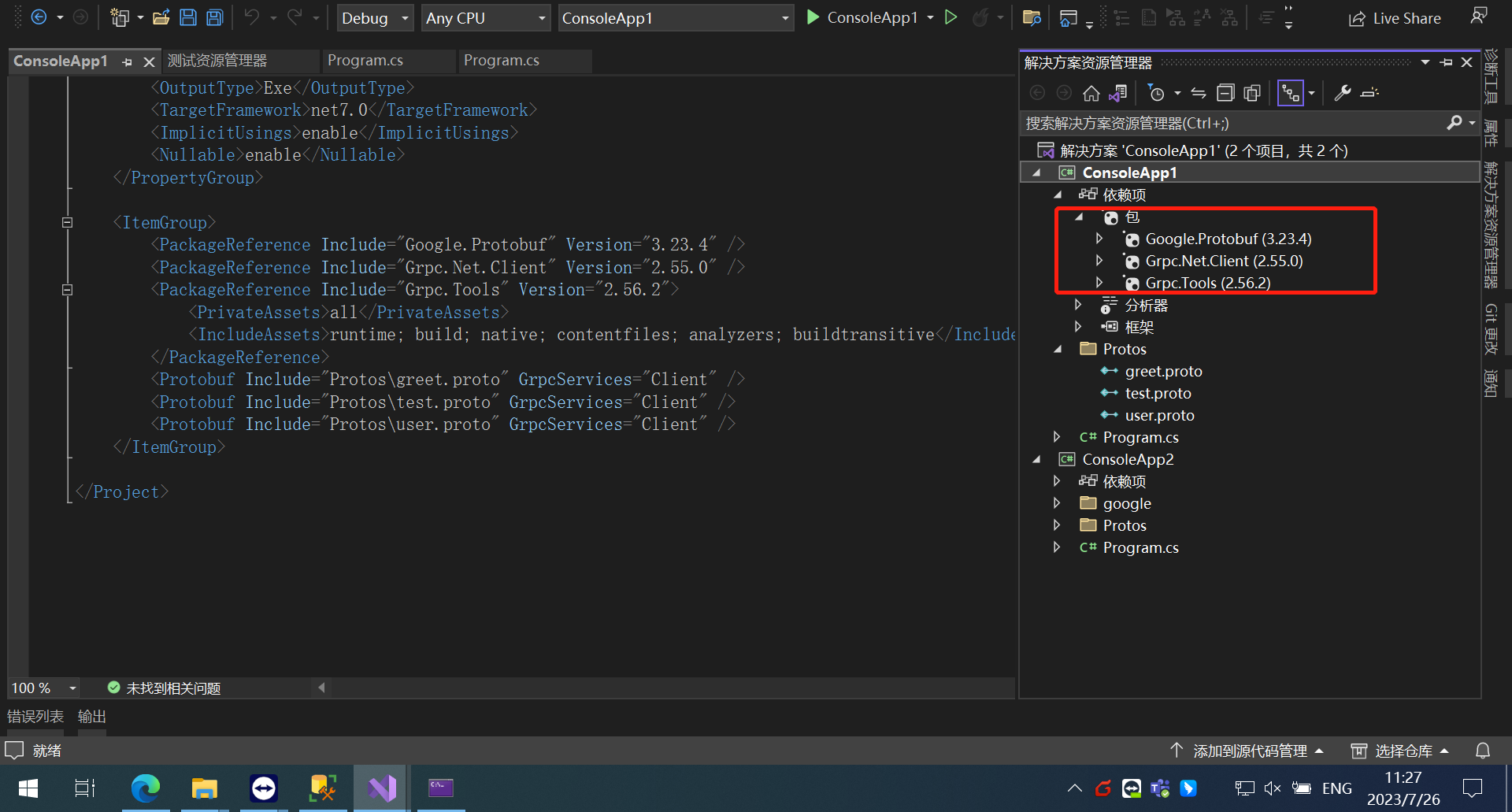Click the Save All icon
1512x812 pixels.
[214, 17]
